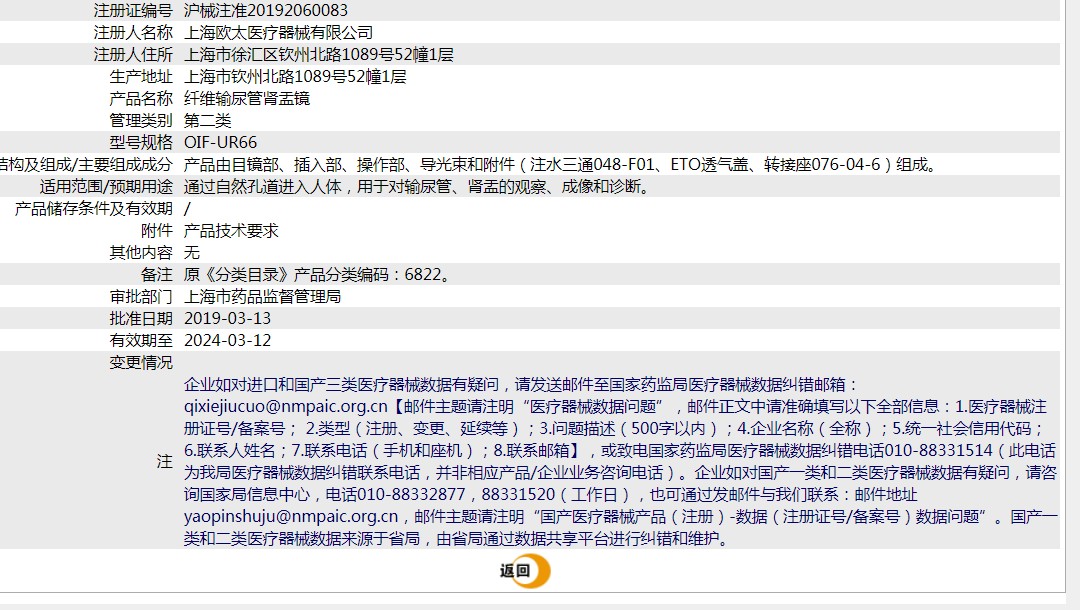Click the 附件 label
This screenshot has height=610, width=1080.
157,231
